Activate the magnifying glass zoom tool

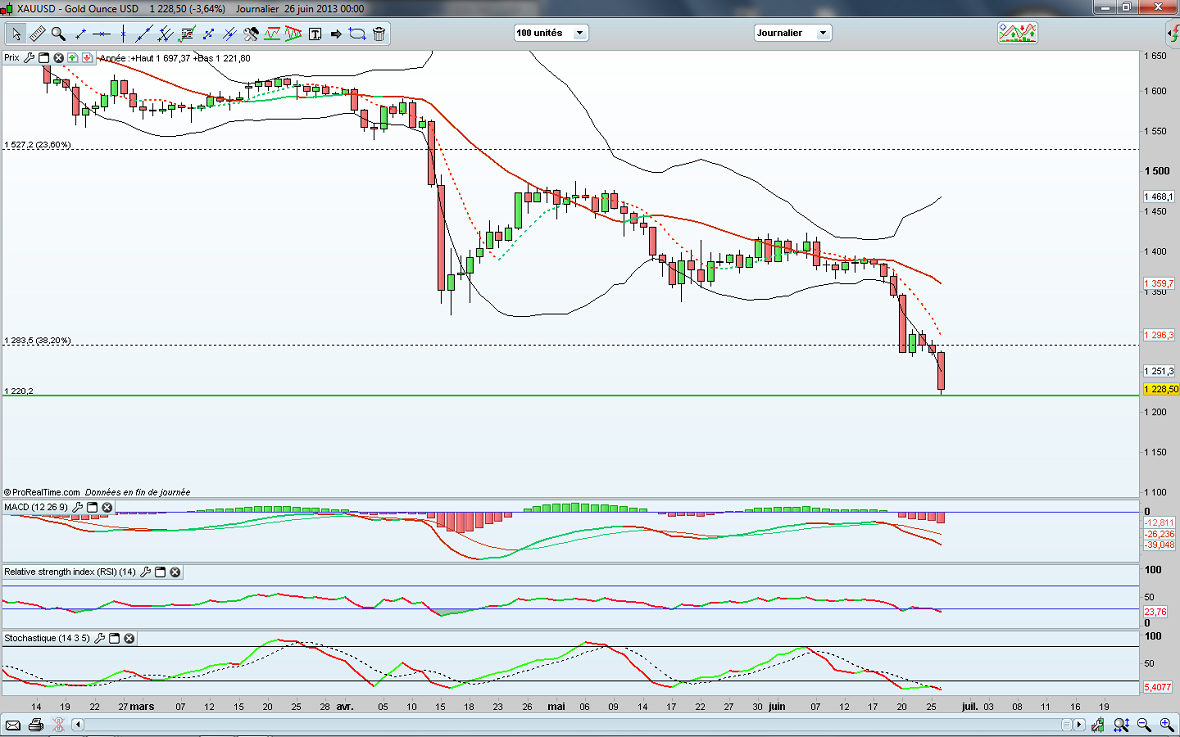58,34
